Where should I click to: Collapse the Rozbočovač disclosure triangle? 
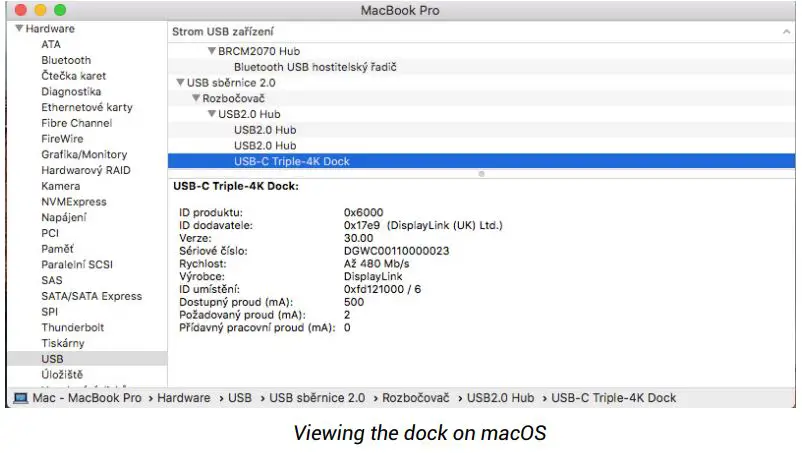[196, 98]
